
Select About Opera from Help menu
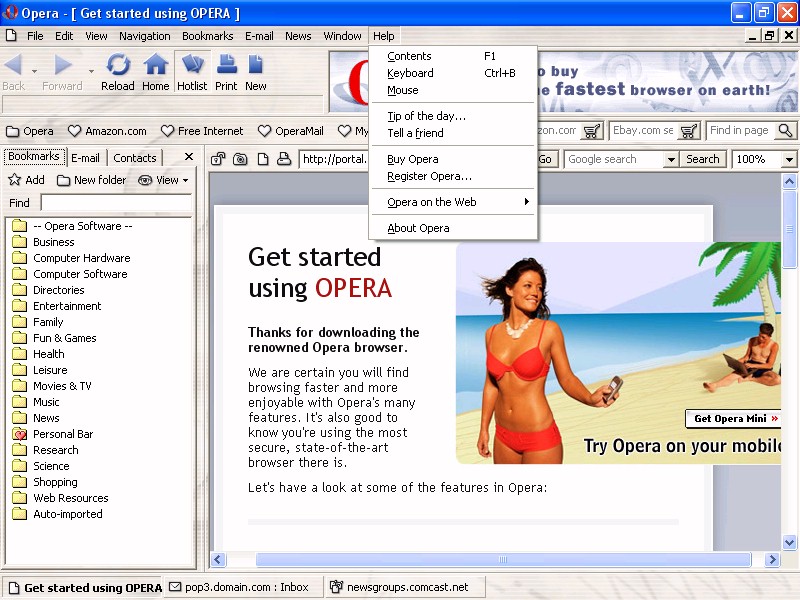click(x=418, y=228)
